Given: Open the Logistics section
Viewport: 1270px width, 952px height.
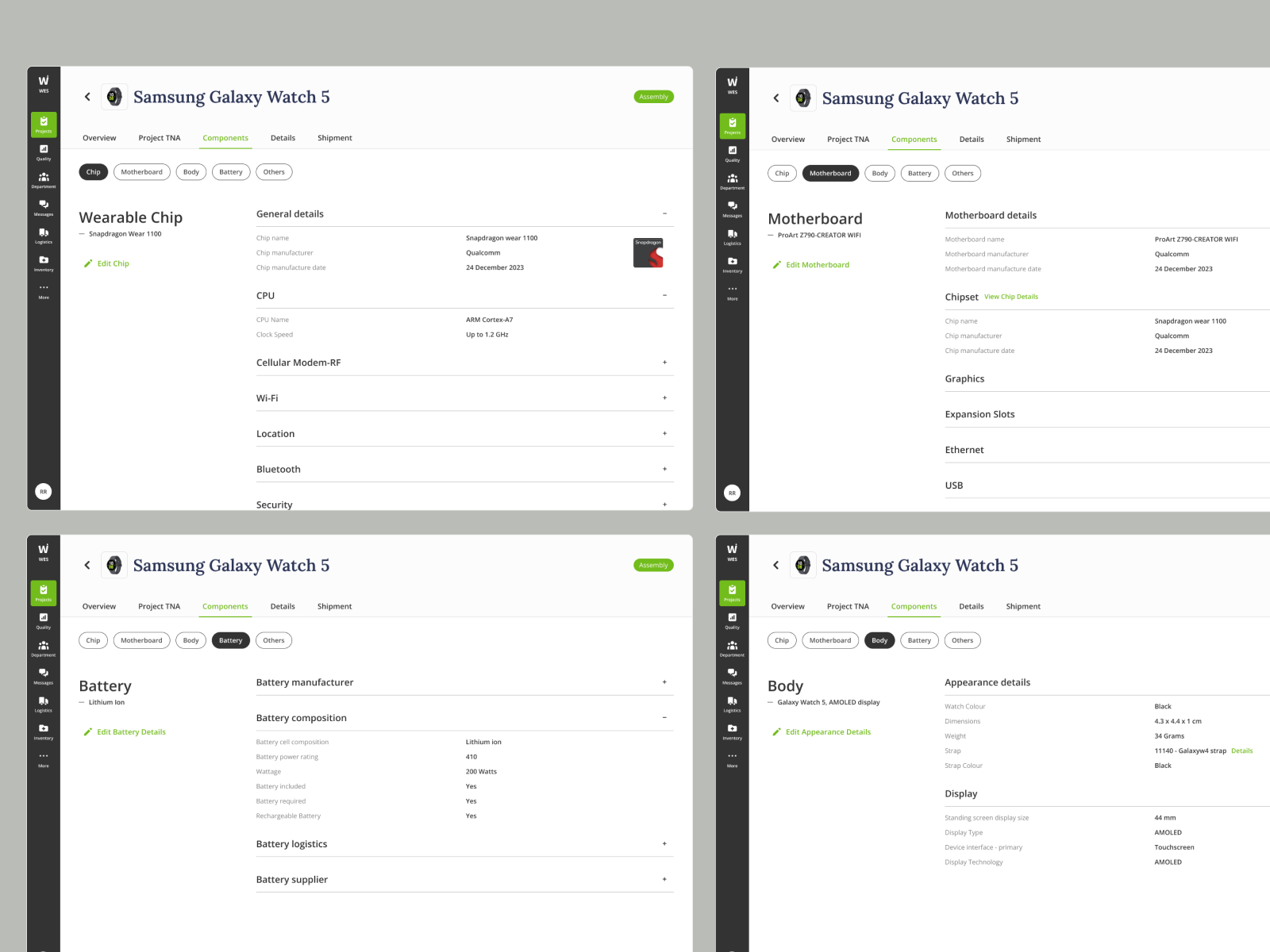Looking at the screenshot, I should 44,236.
